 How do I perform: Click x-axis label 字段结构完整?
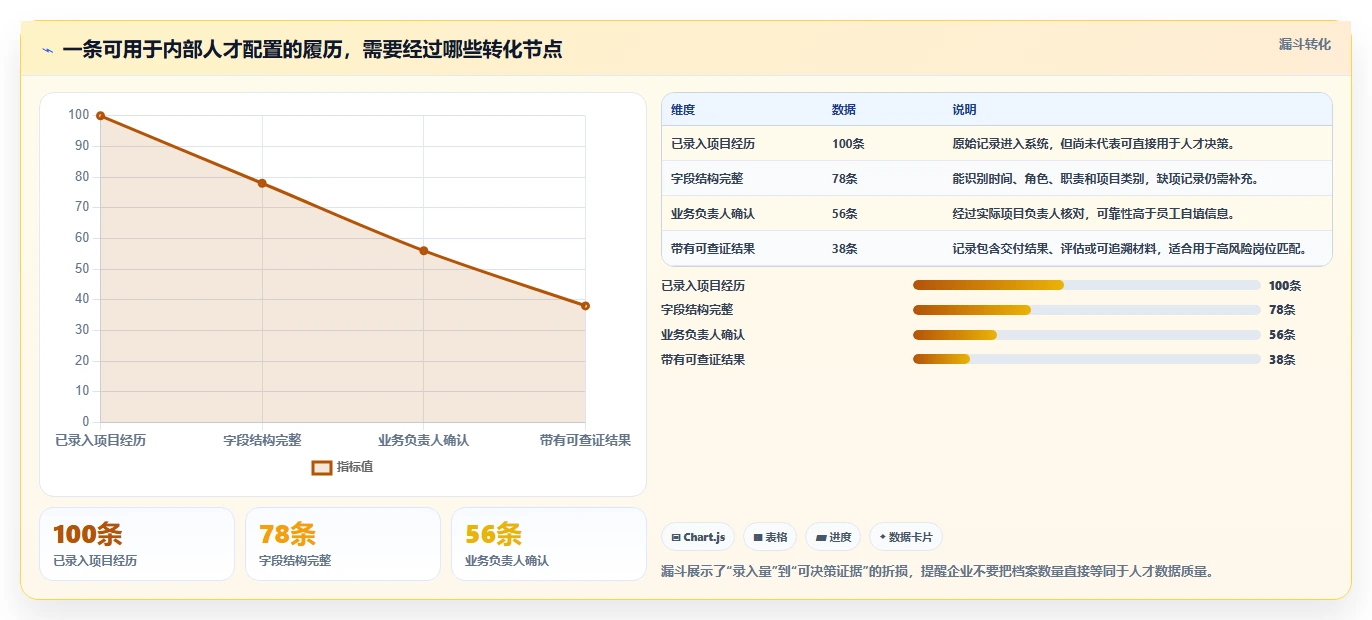pos(262,440)
